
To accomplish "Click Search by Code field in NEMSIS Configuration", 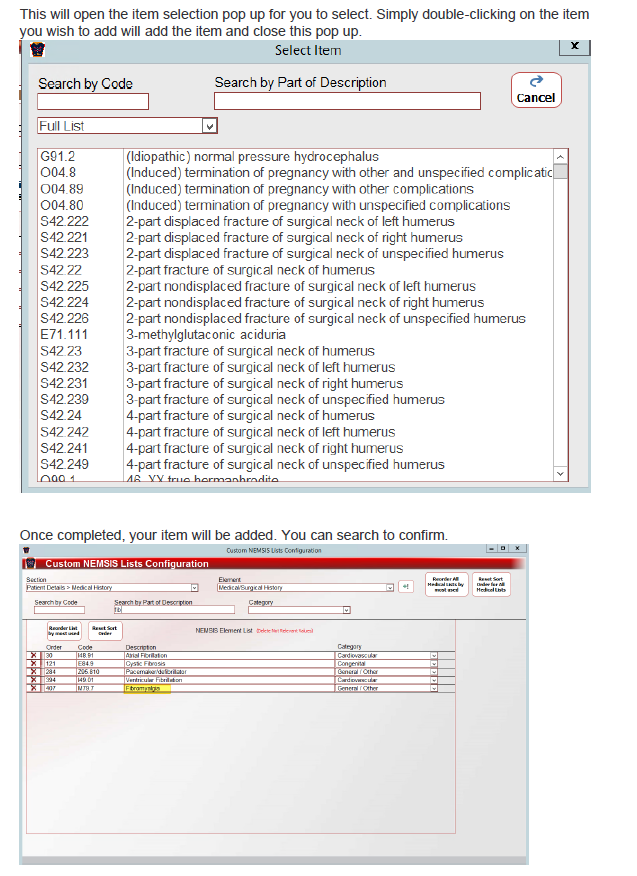I will [x=59, y=610].
